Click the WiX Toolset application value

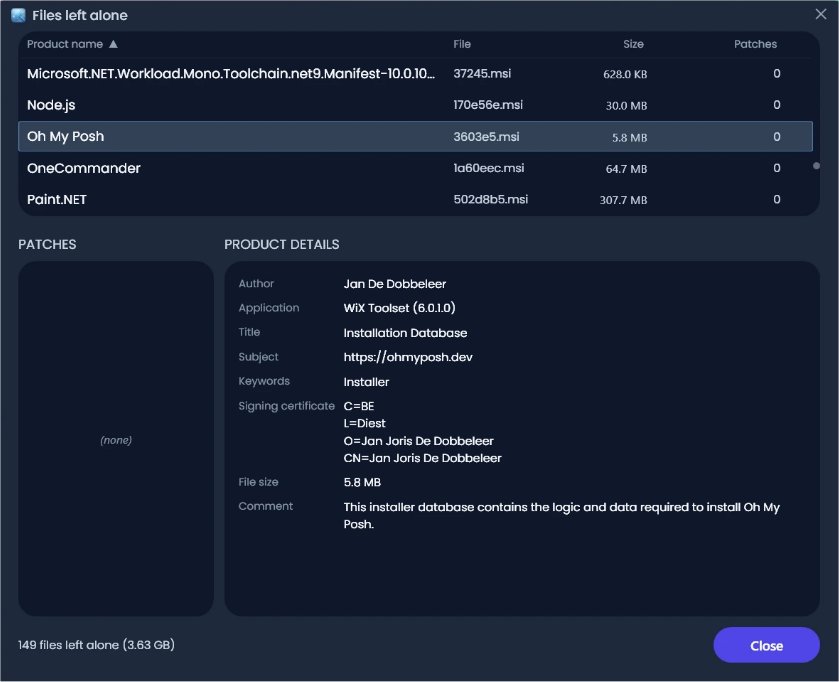coord(399,308)
